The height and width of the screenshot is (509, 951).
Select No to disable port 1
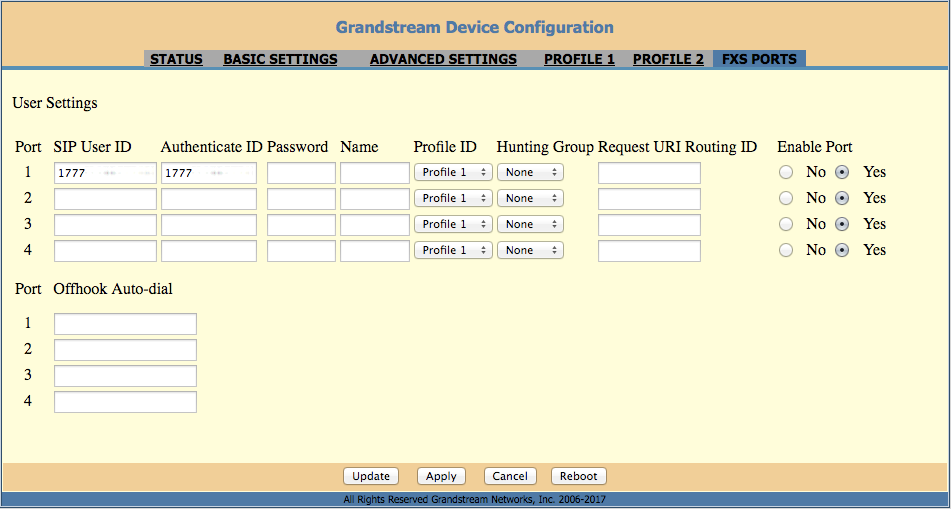tap(786, 173)
